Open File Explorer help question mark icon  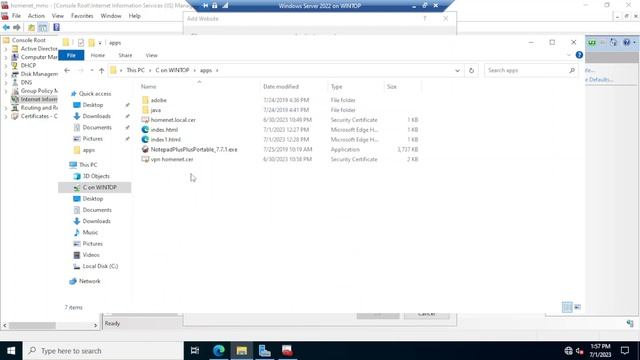coord(579,55)
